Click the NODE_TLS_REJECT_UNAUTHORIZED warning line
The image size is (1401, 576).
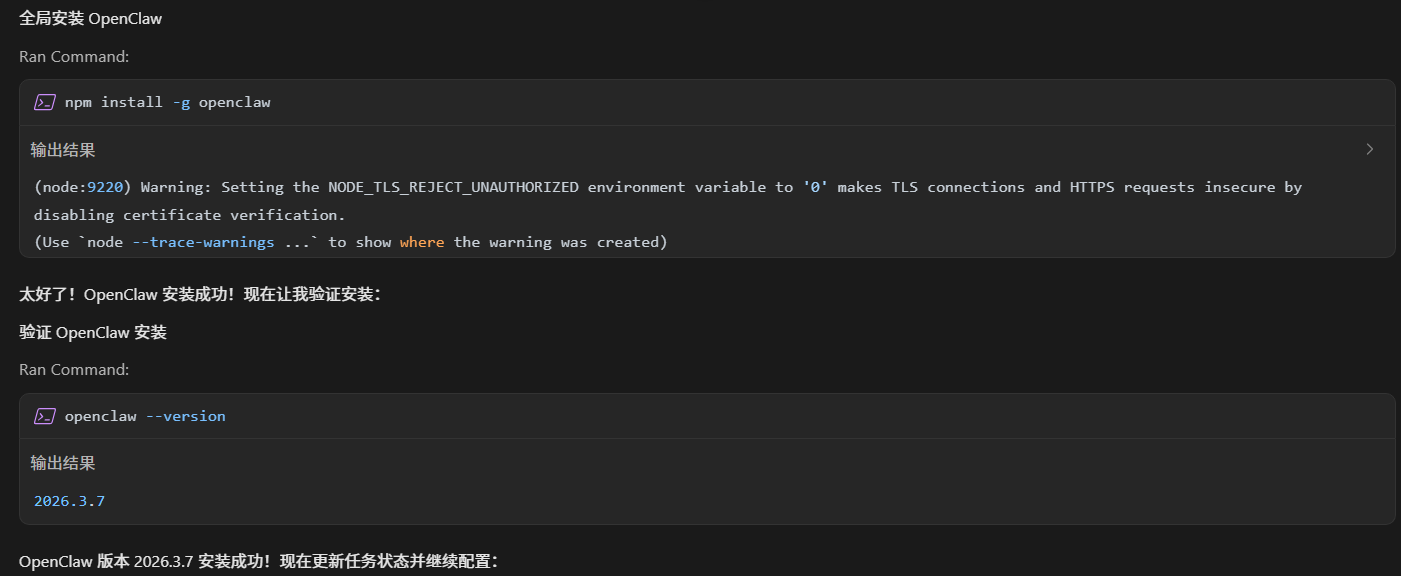pyautogui.click(x=668, y=187)
